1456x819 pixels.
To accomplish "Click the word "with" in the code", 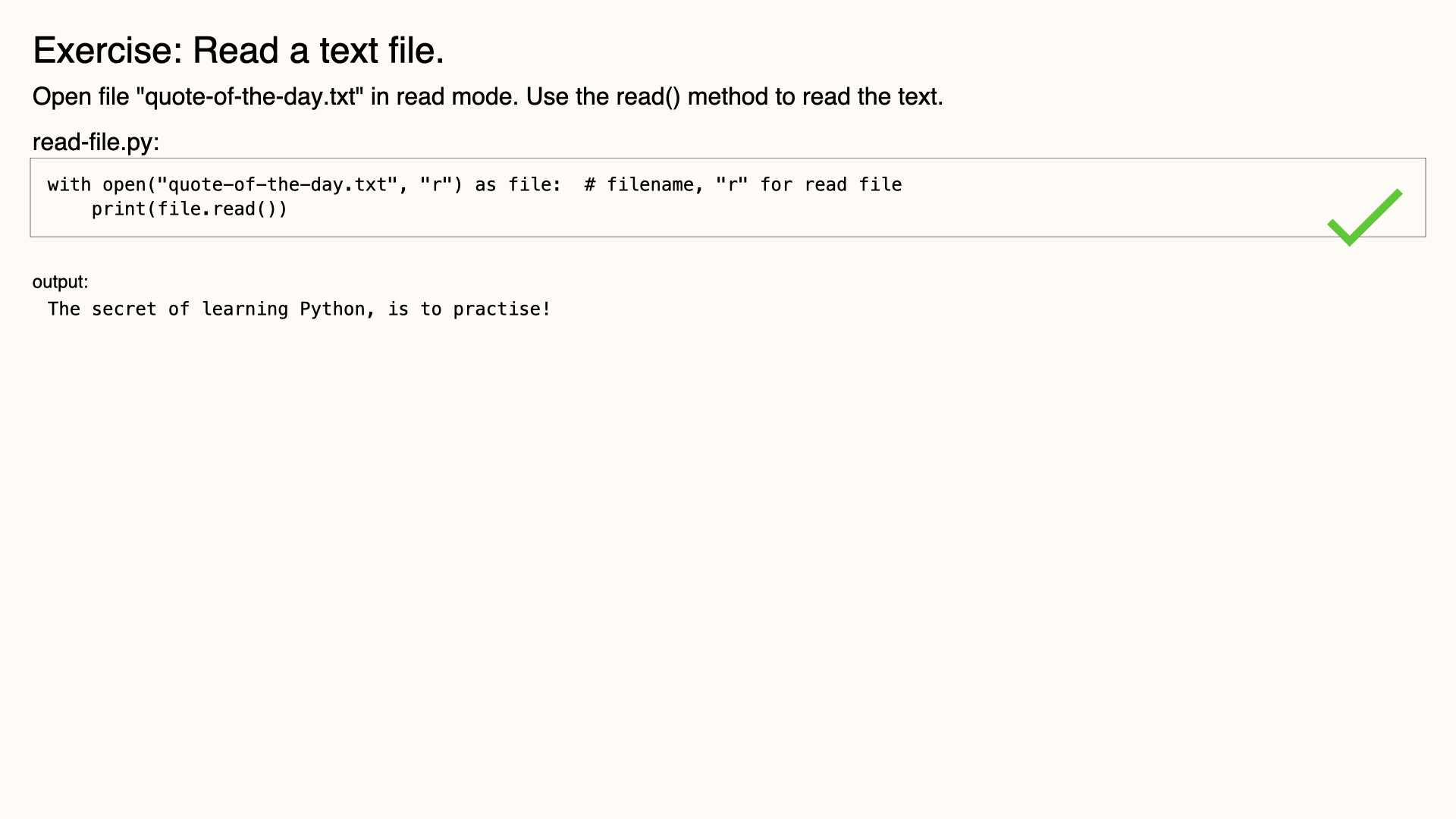I will [69, 184].
